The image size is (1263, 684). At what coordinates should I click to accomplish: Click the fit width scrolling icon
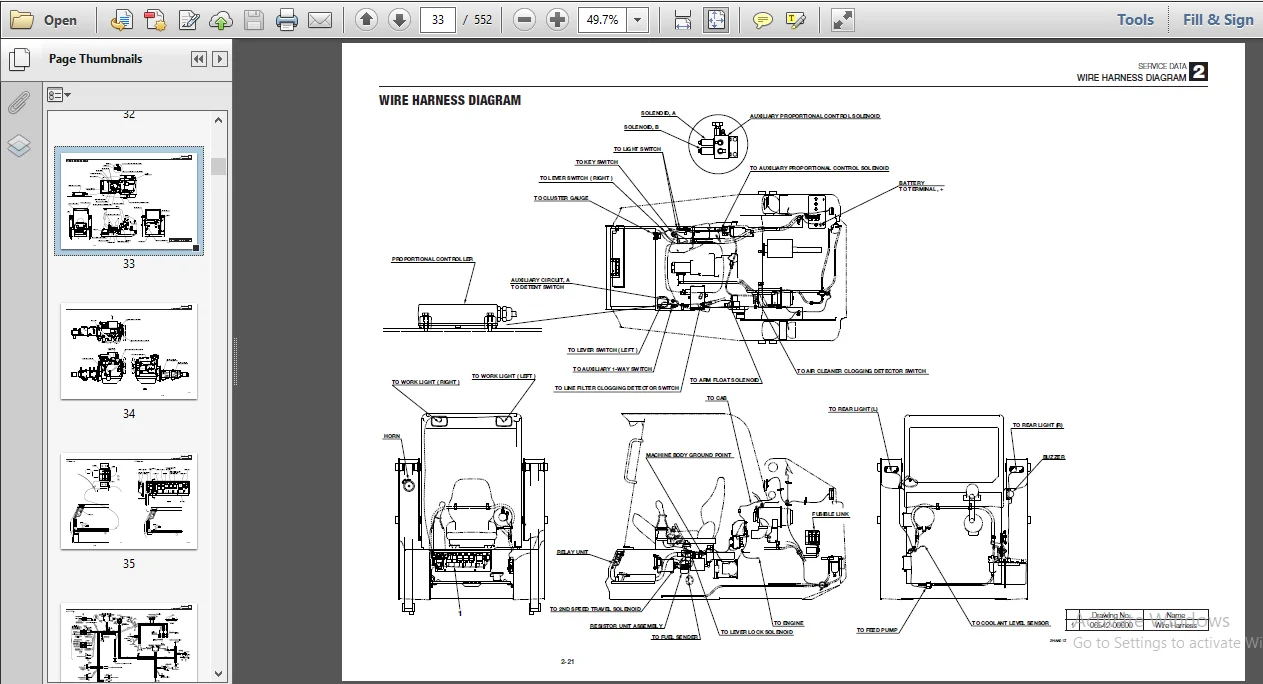coord(682,19)
